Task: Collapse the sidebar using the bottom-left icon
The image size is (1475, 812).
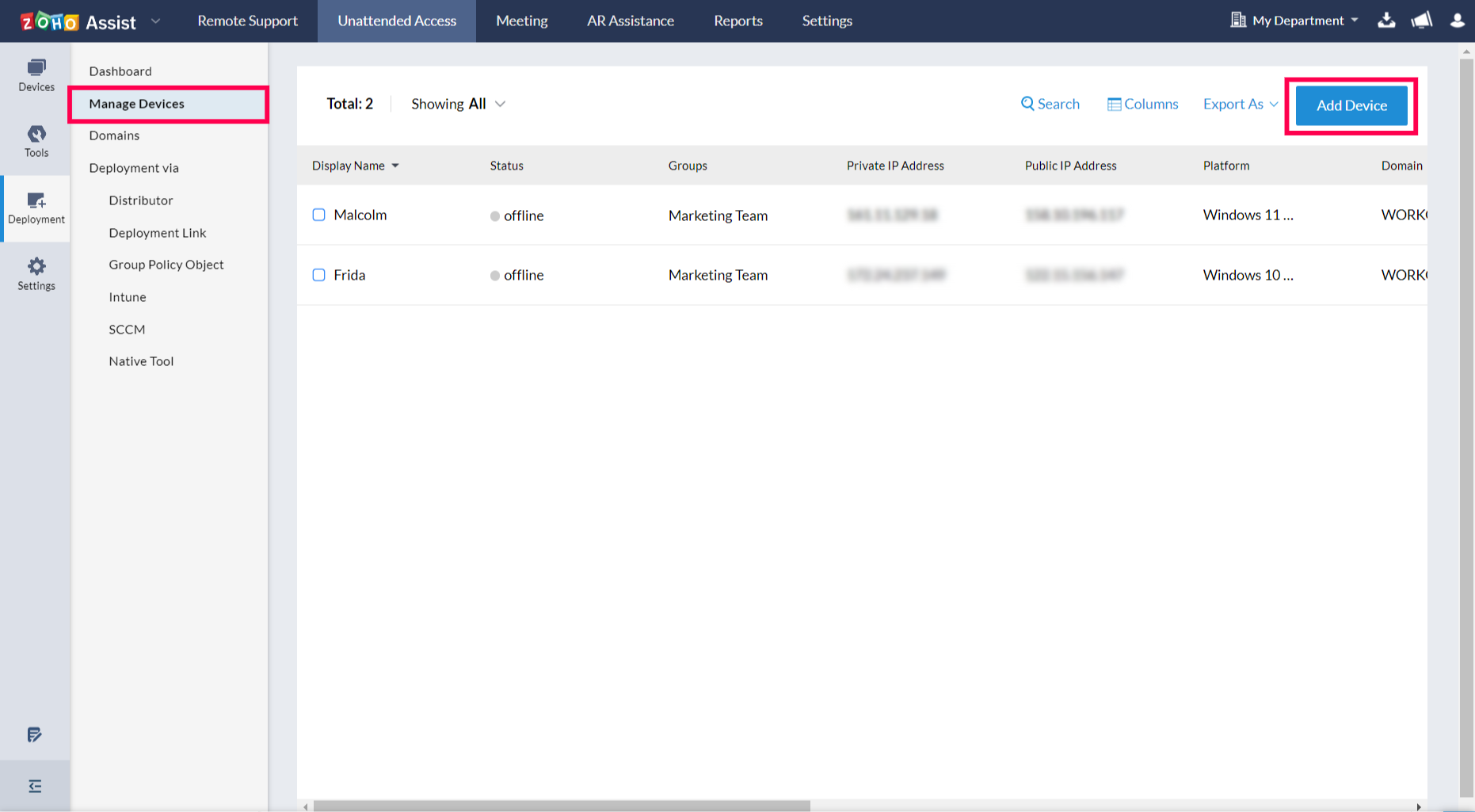Action: [35, 785]
